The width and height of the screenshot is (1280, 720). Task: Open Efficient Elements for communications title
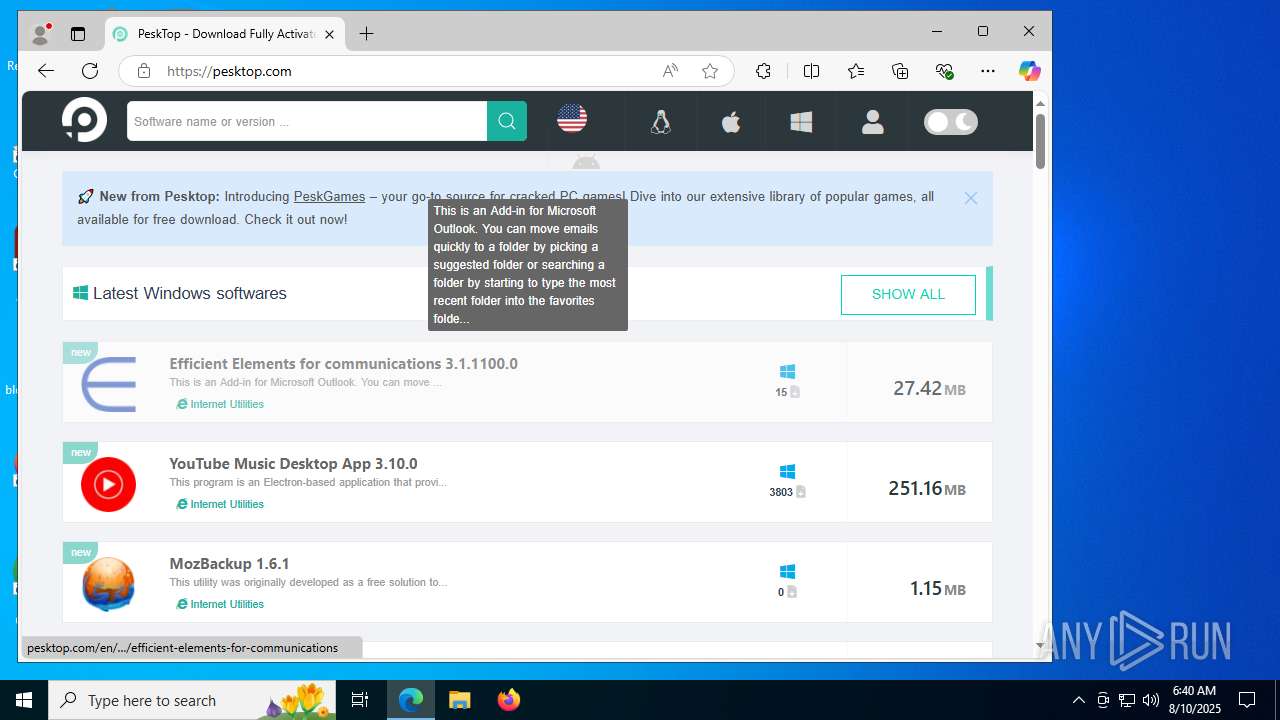(343, 364)
